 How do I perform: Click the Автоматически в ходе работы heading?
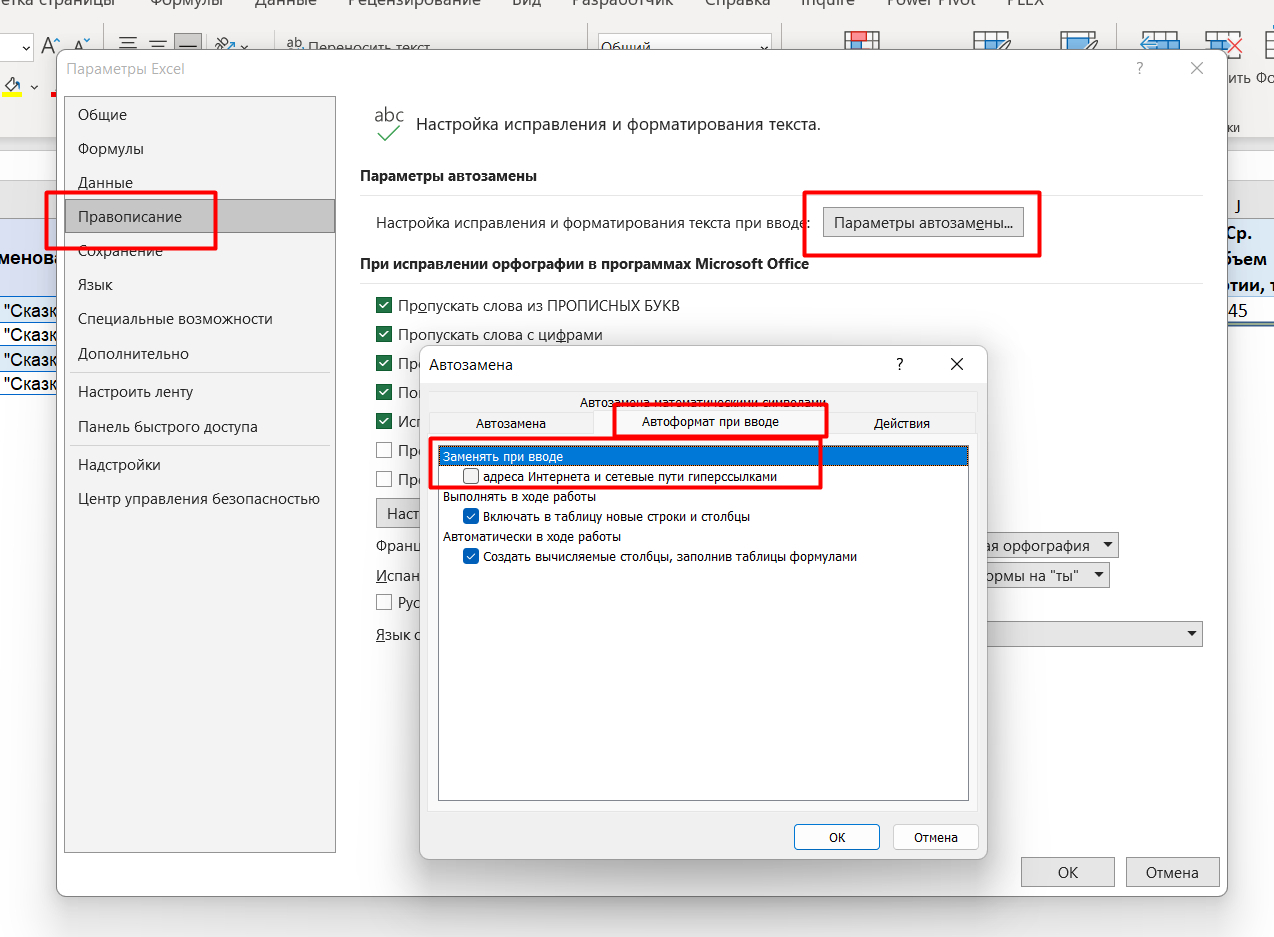pos(532,536)
